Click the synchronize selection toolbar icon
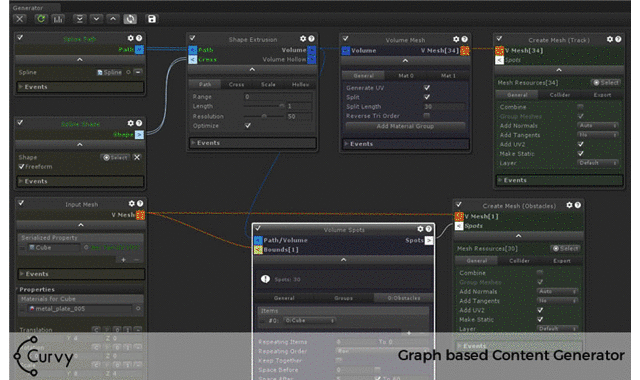The height and width of the screenshot is (380, 640). (x=130, y=19)
